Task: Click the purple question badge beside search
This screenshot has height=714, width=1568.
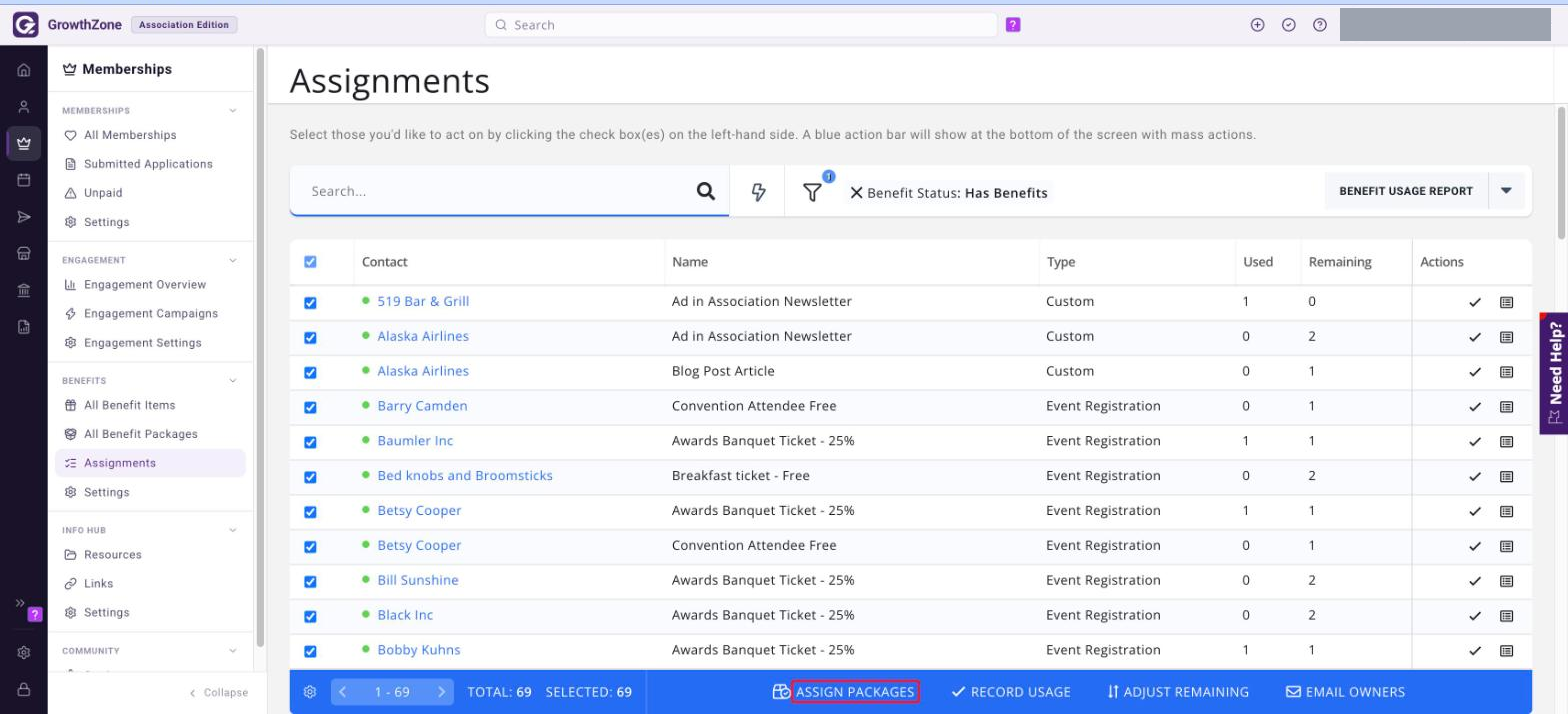Action: tap(1013, 25)
